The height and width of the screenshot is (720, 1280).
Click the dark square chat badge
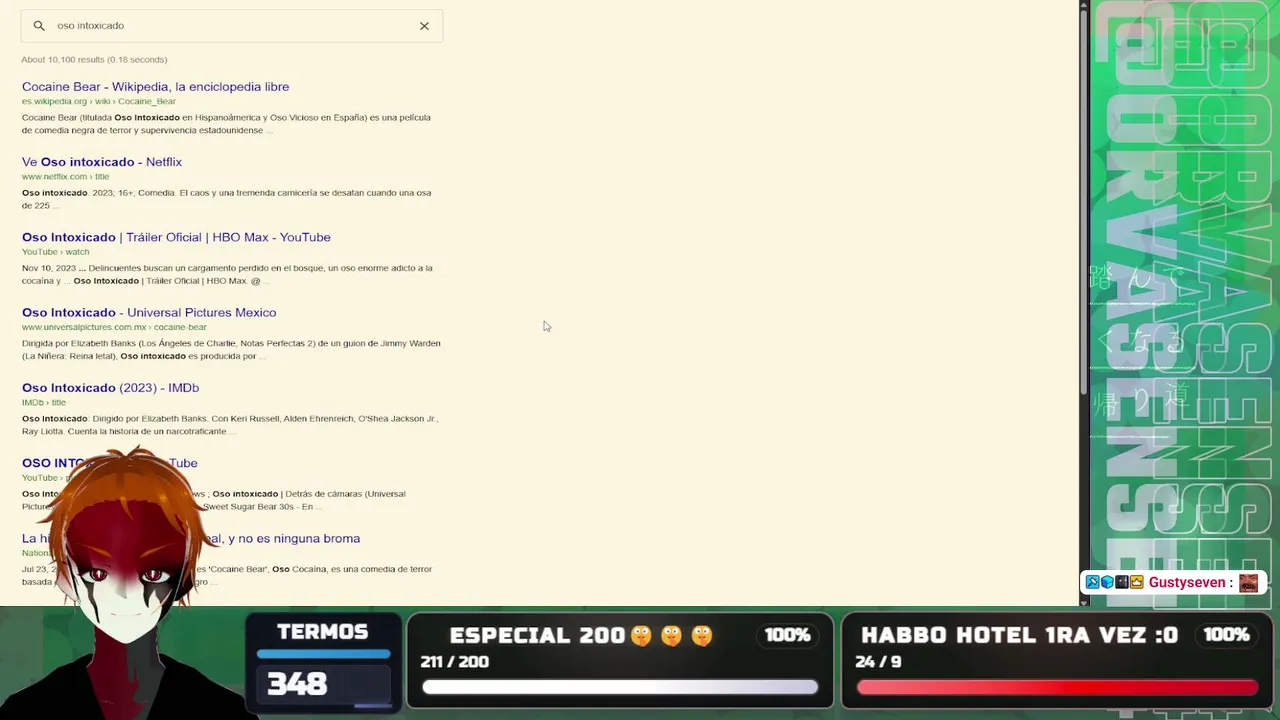tap(1122, 582)
